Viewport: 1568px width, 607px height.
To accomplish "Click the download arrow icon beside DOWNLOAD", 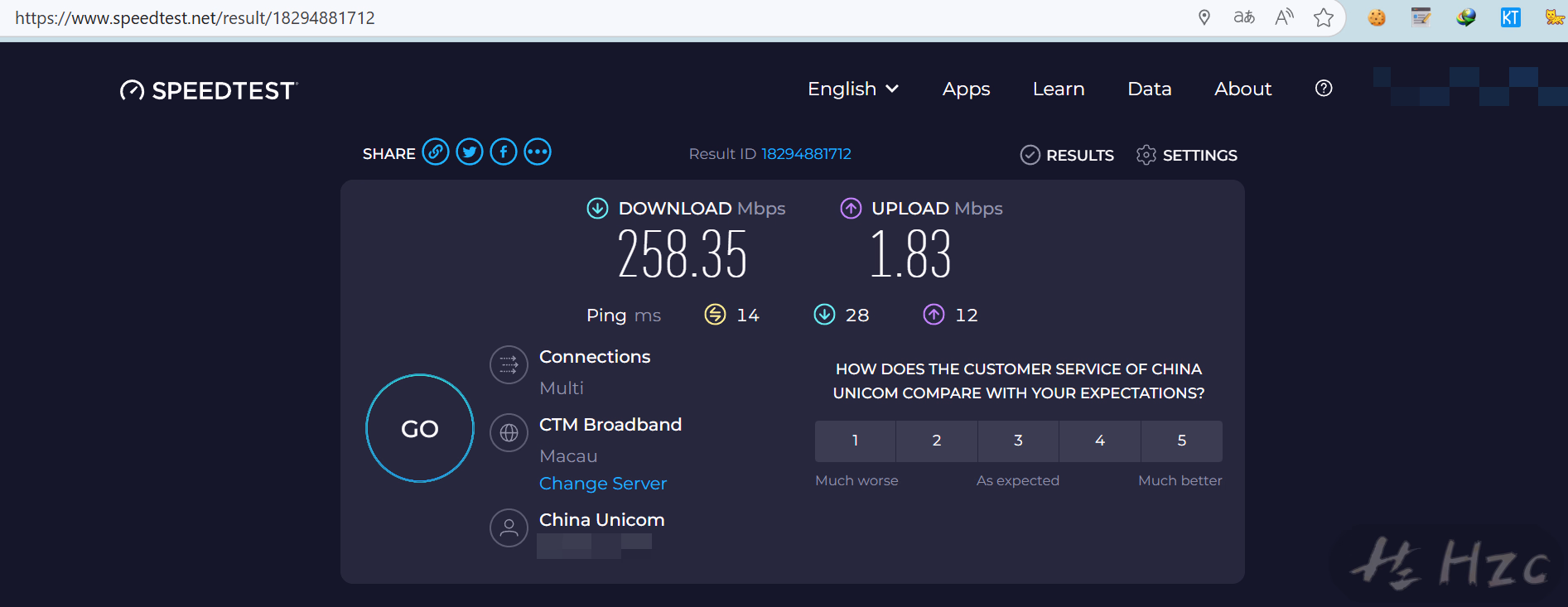I will pyautogui.click(x=597, y=209).
